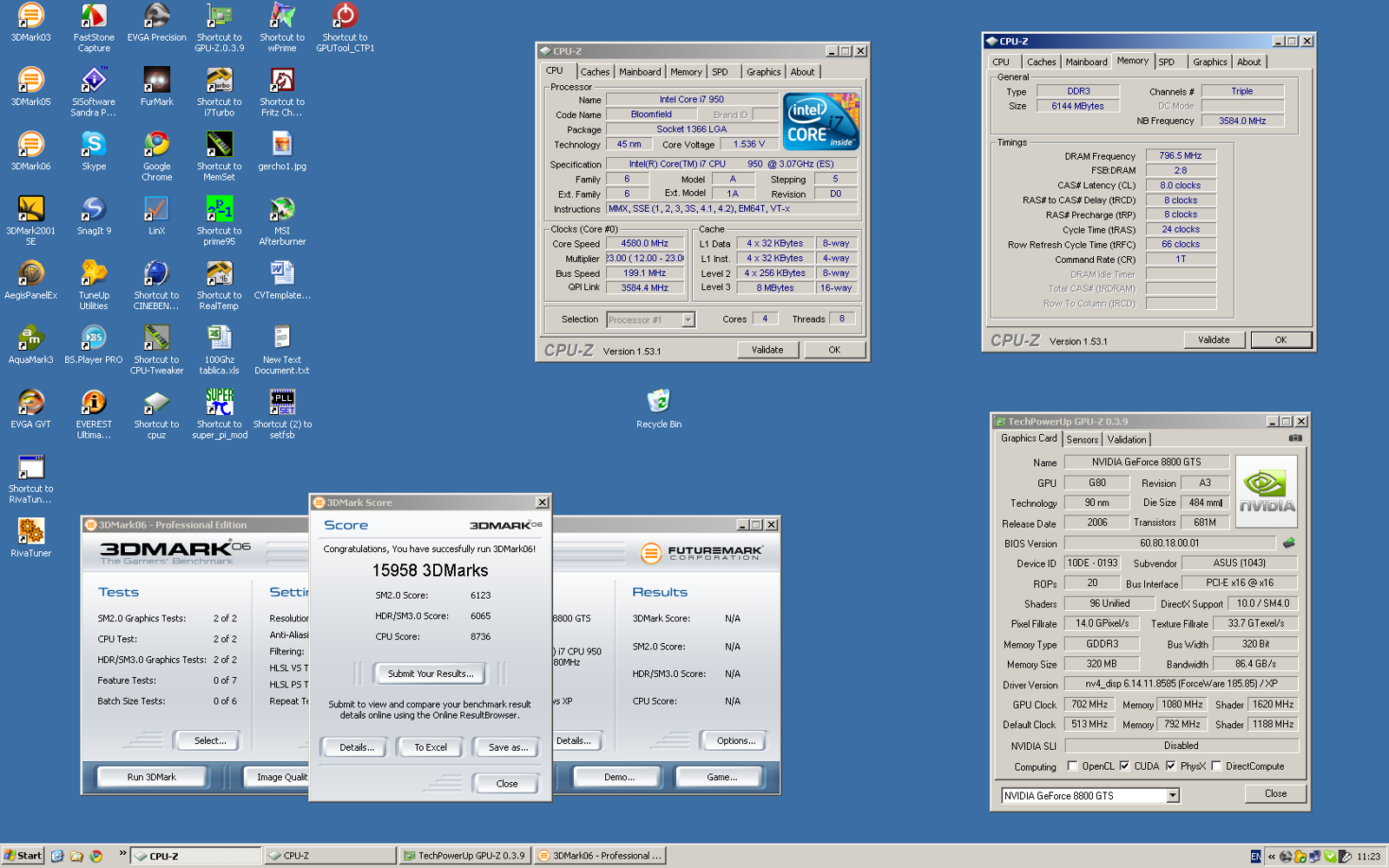1389x868 pixels.
Task: Click OK in the CPU-Z CPU window
Action: 834,350
